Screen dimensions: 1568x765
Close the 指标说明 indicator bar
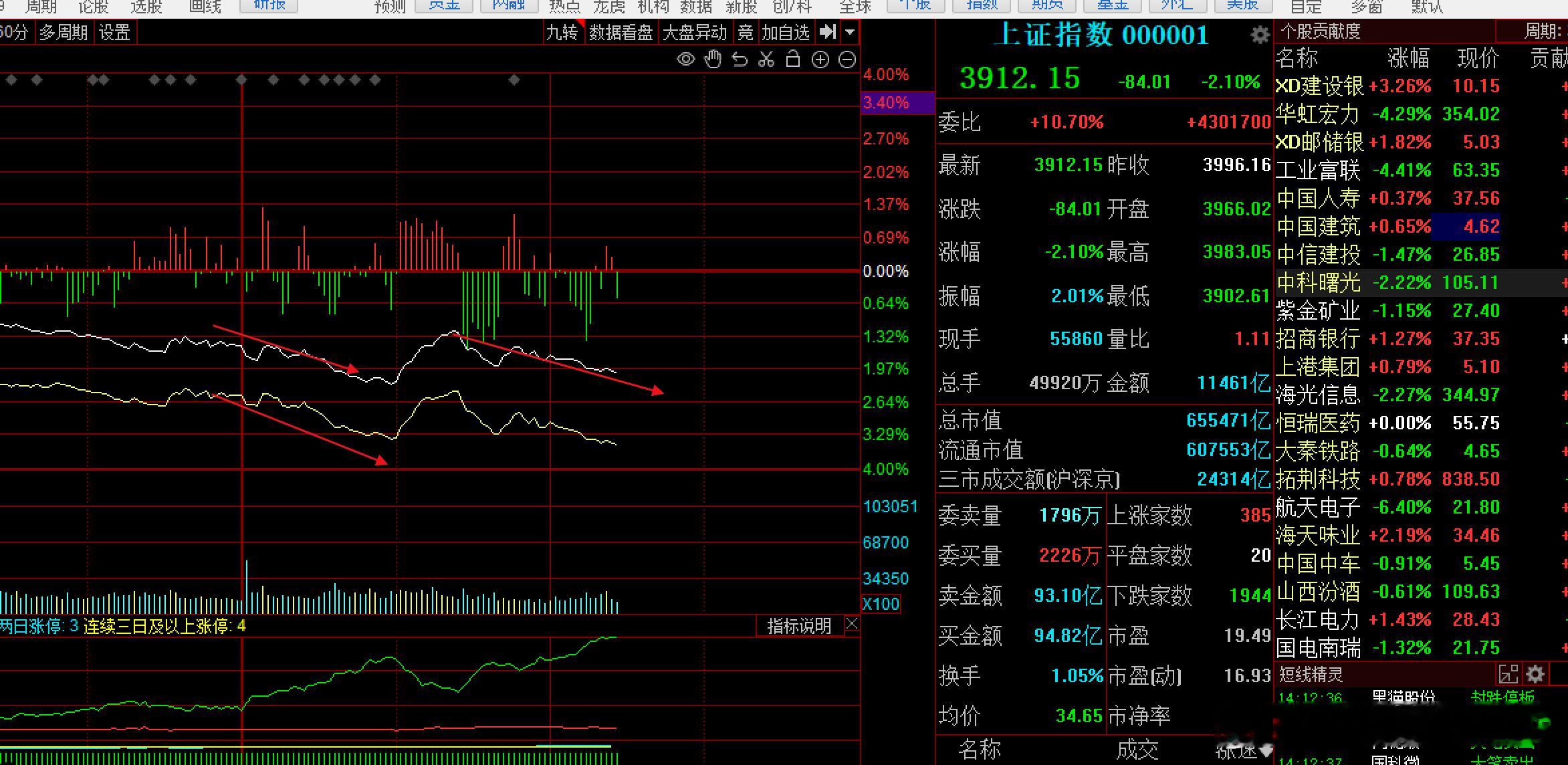[852, 625]
